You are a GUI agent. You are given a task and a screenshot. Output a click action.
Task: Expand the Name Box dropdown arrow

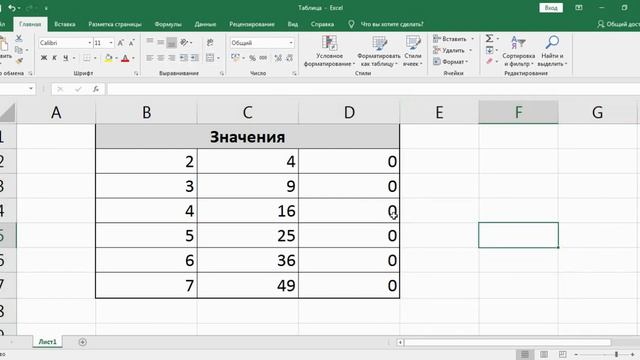click(x=31, y=89)
